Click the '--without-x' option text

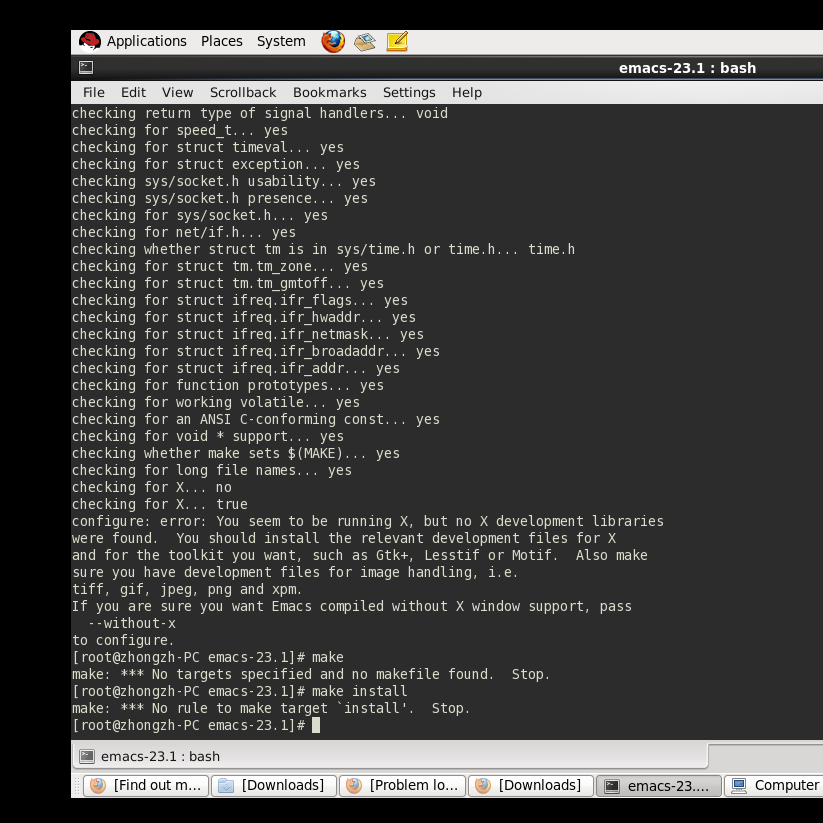point(132,624)
